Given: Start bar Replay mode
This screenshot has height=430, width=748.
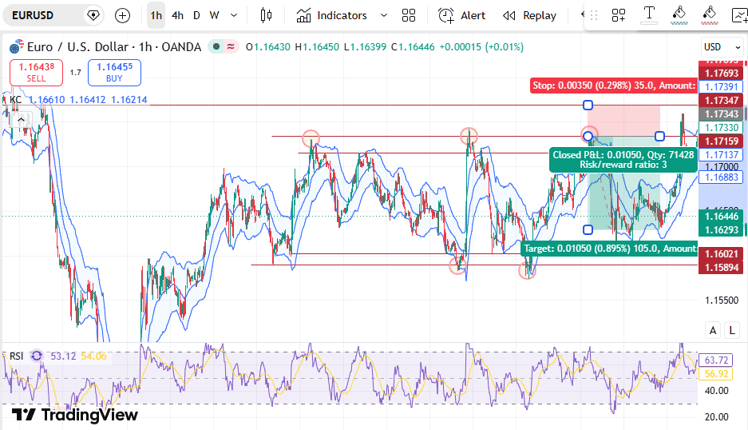Looking at the screenshot, I should point(530,16).
